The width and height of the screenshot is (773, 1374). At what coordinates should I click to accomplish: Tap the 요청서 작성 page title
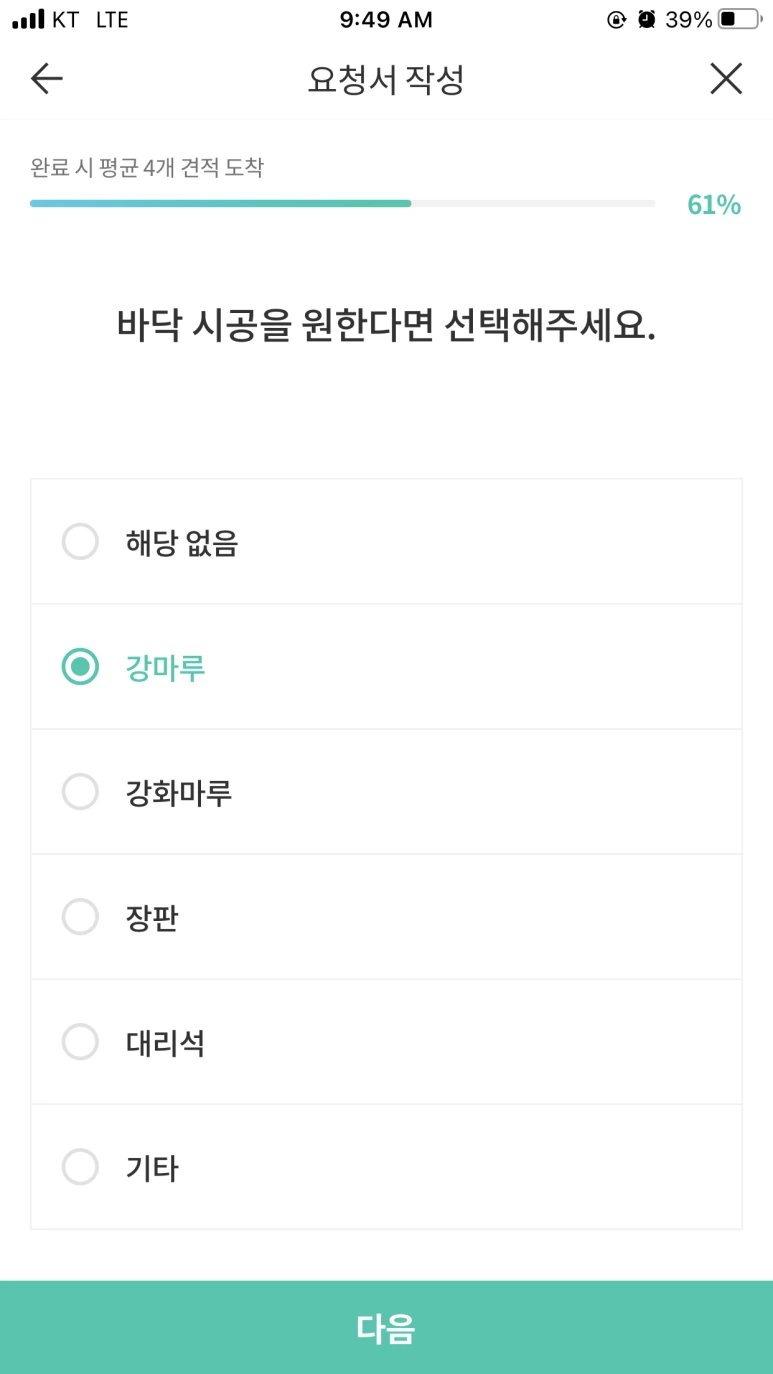coord(386,80)
